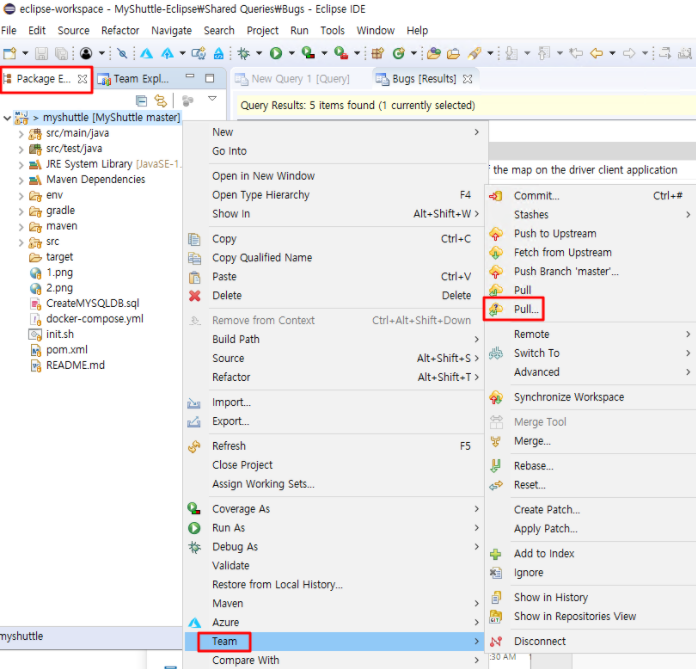This screenshot has height=669, width=696.
Task: Expand the src/main/java folder
Action: click(x=21, y=134)
